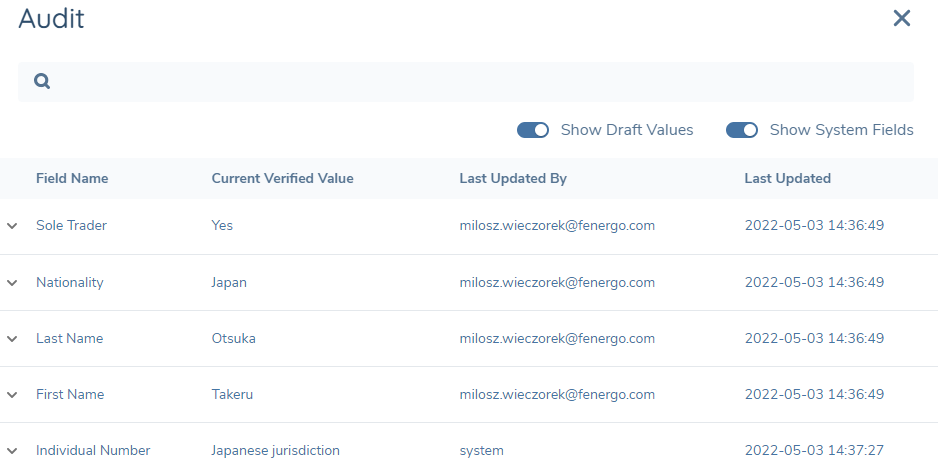Click the system updater entry
This screenshot has width=938, height=475.
click(x=482, y=451)
